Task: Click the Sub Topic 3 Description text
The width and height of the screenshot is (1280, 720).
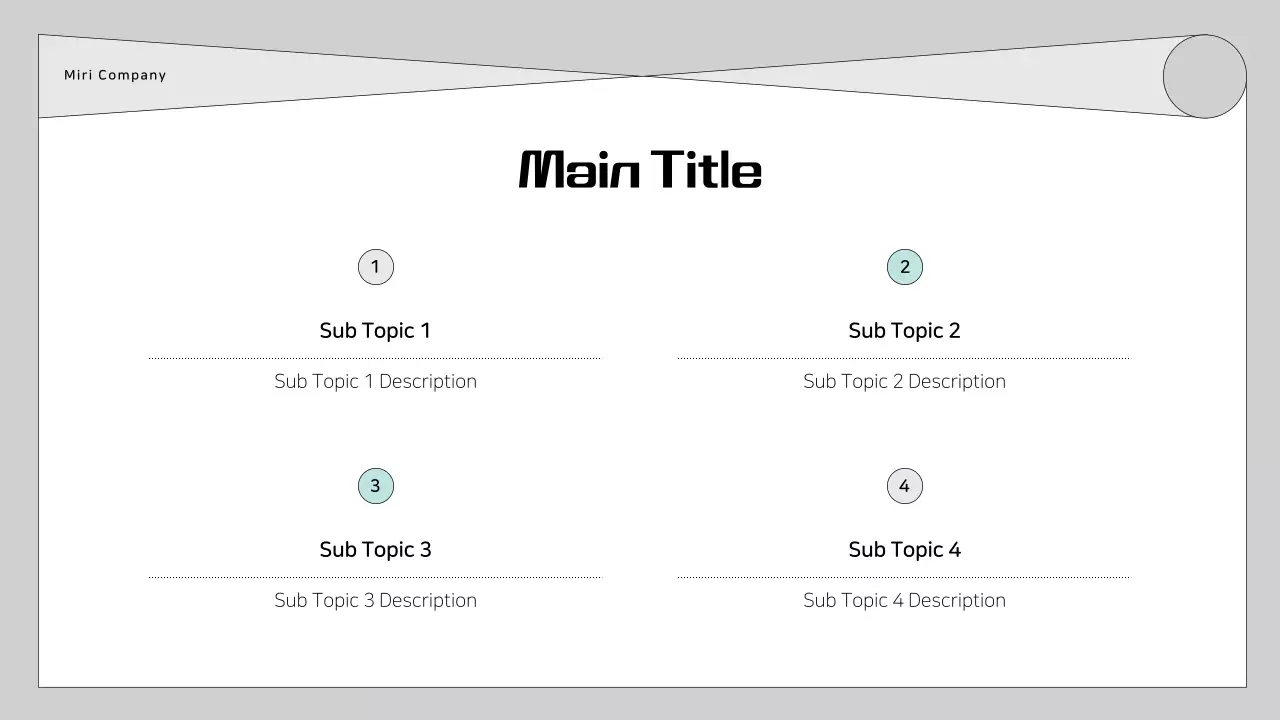Action: [375, 601]
